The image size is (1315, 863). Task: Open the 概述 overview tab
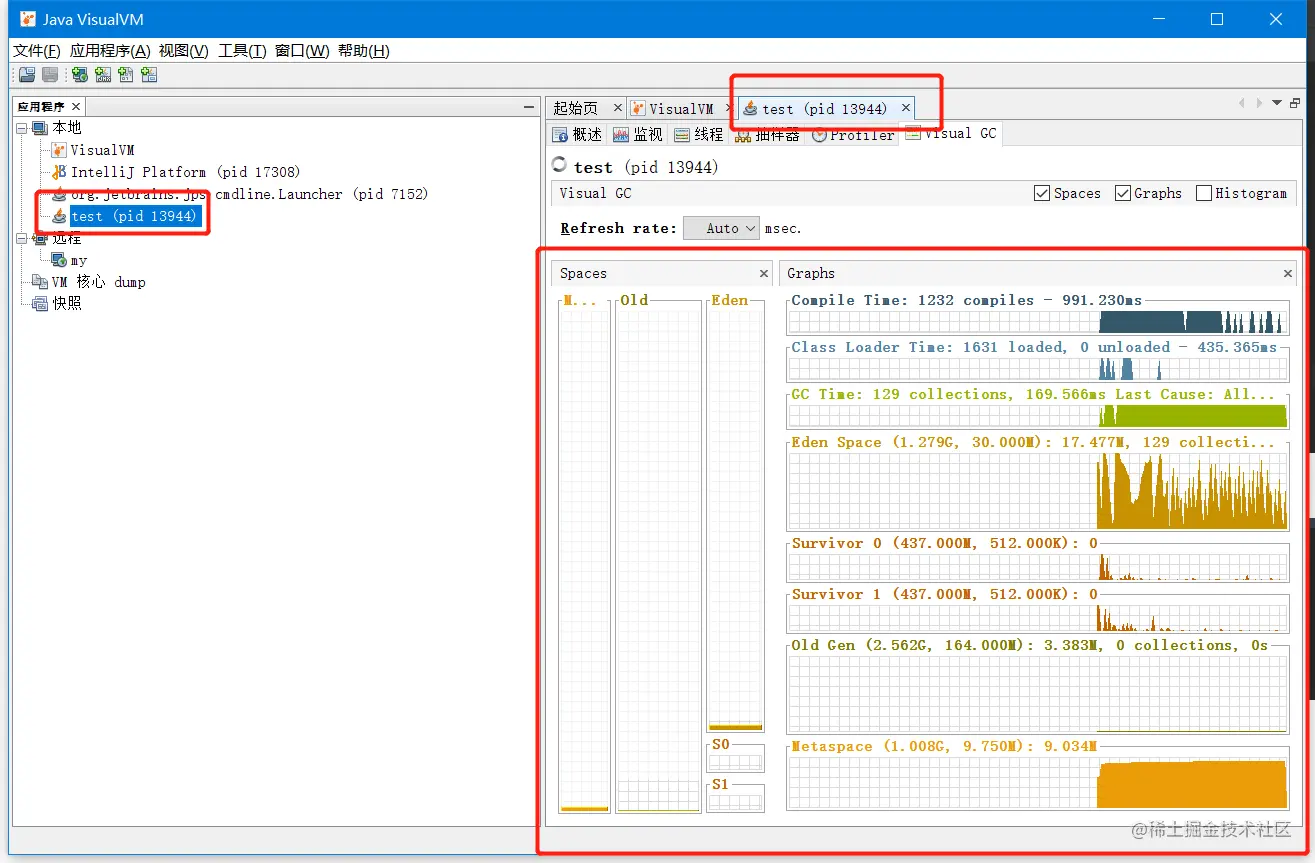coord(579,134)
